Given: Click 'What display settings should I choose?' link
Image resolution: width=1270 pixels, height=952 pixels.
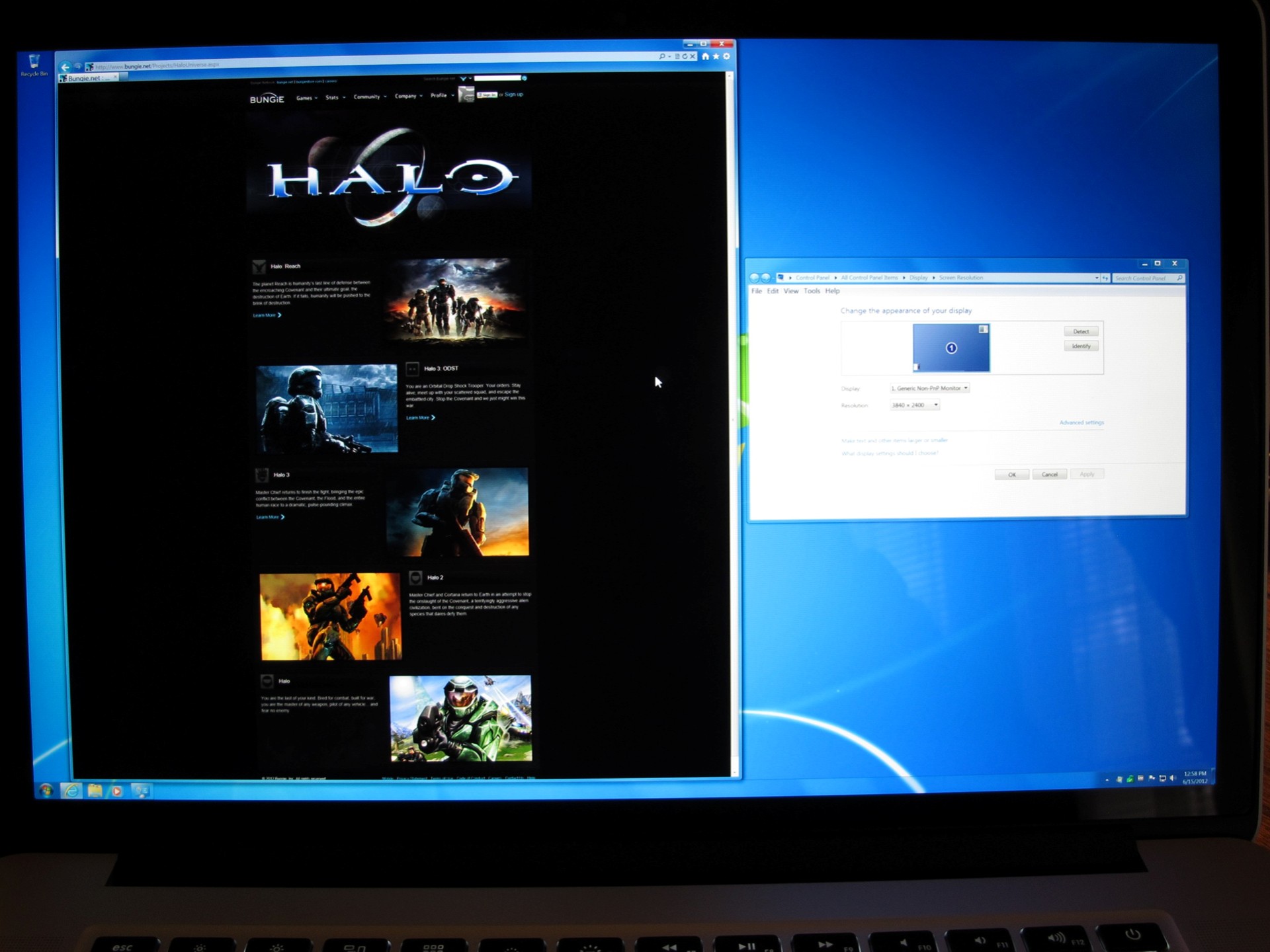Looking at the screenshot, I should (x=889, y=454).
